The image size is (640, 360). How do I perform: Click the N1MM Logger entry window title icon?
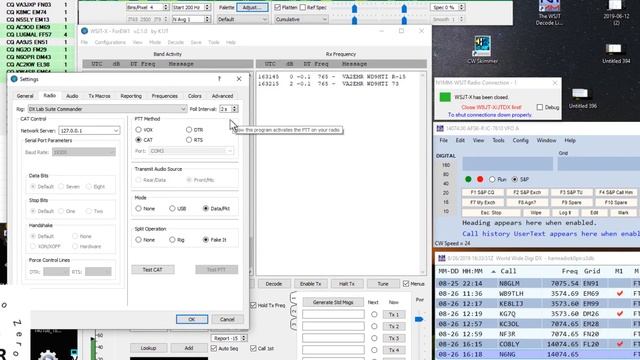coord(440,128)
